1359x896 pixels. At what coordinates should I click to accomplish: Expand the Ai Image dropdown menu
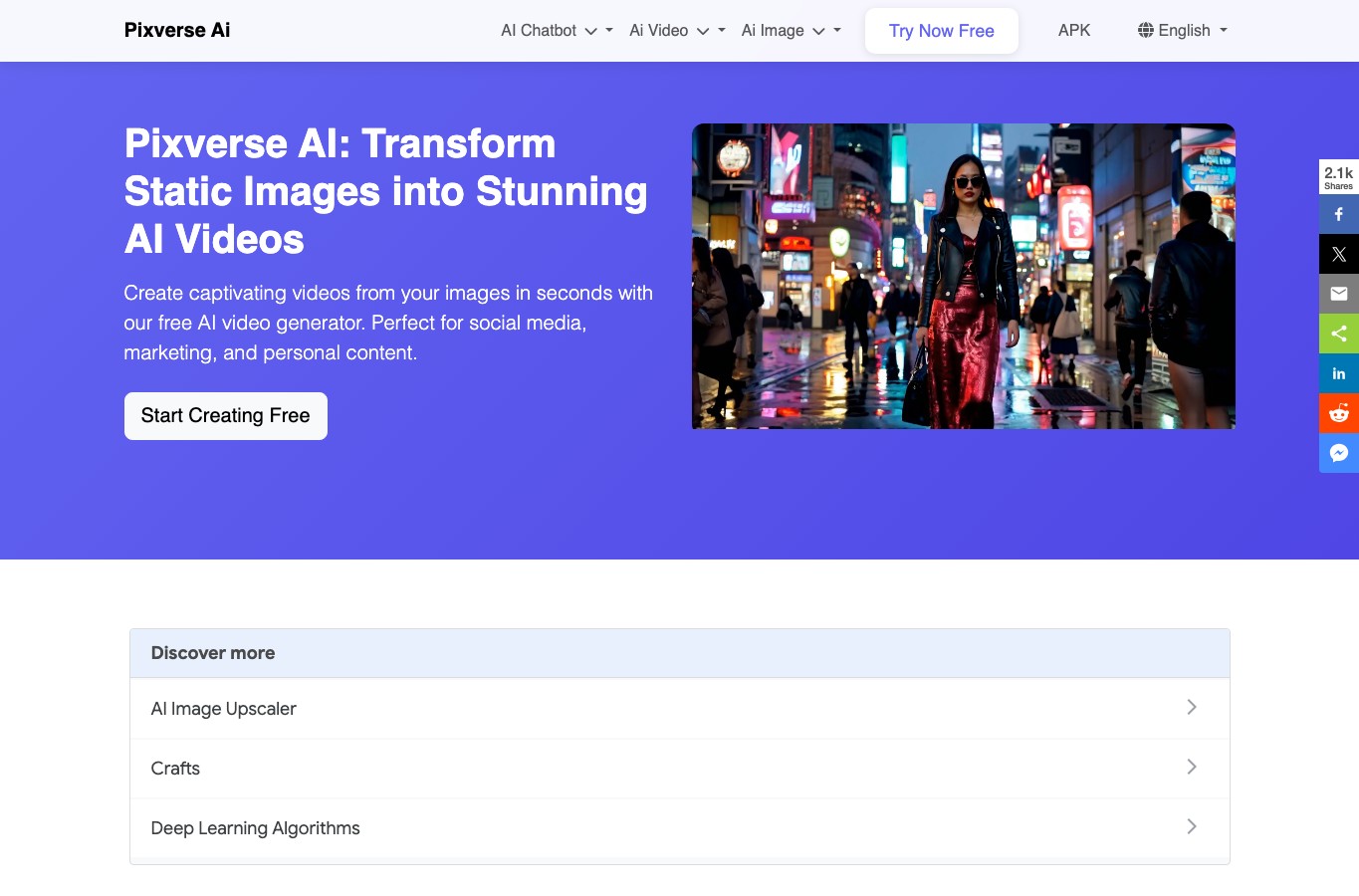pyautogui.click(x=792, y=31)
